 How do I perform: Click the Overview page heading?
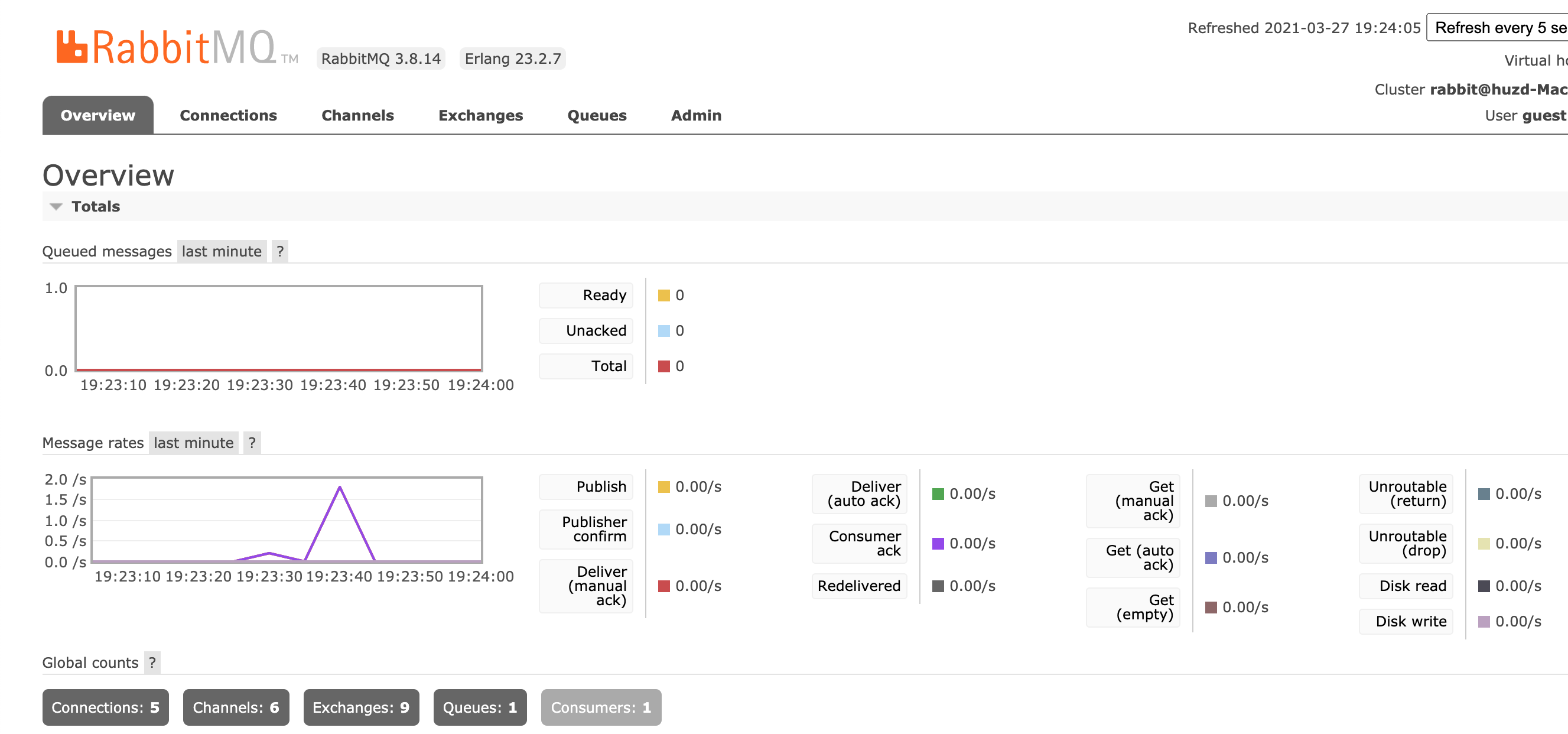click(x=108, y=176)
